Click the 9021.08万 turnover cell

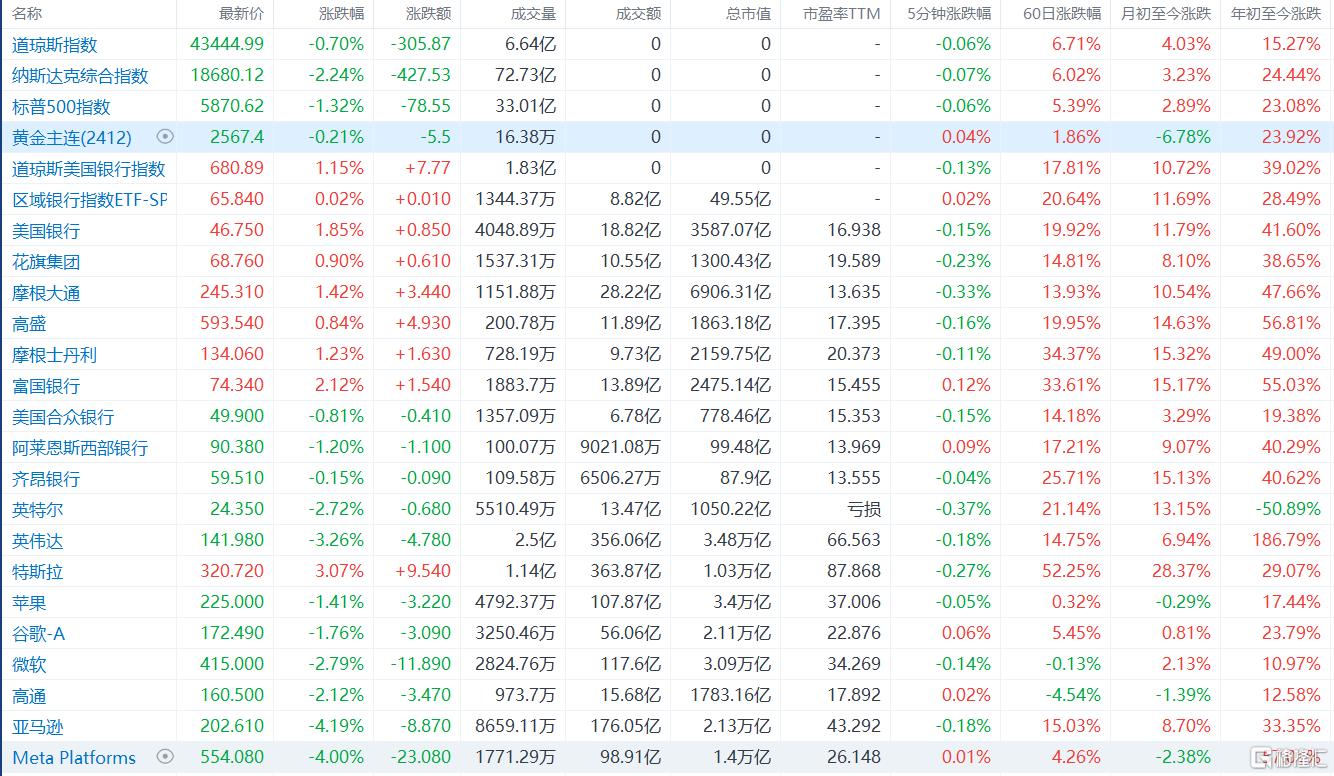click(x=621, y=447)
